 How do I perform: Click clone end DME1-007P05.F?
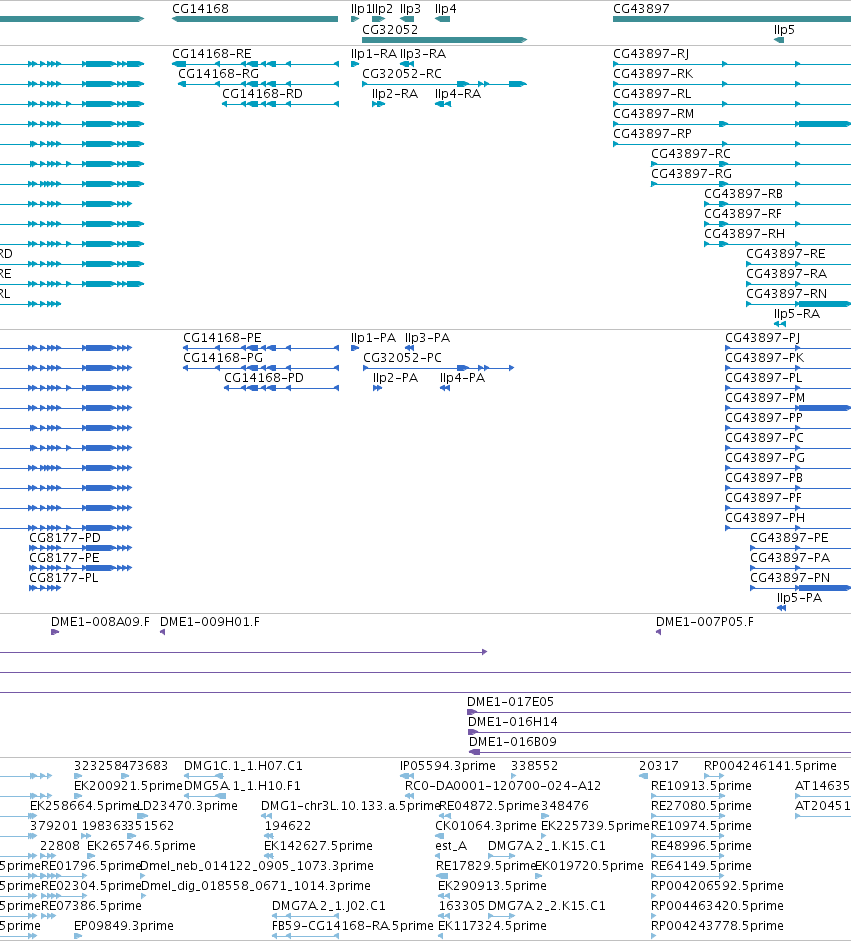point(705,622)
